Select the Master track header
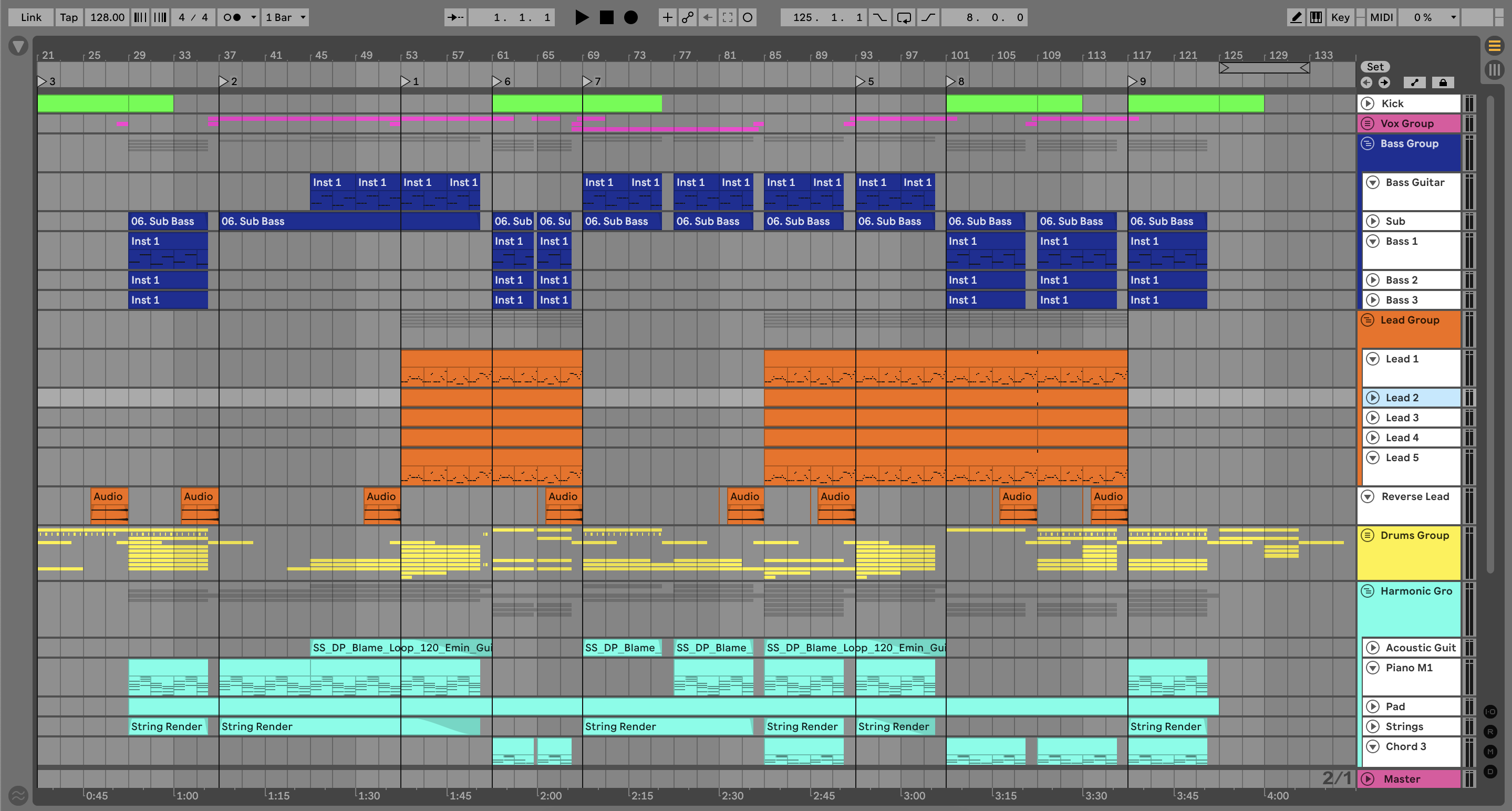The width and height of the screenshot is (1512, 811). (1402, 779)
